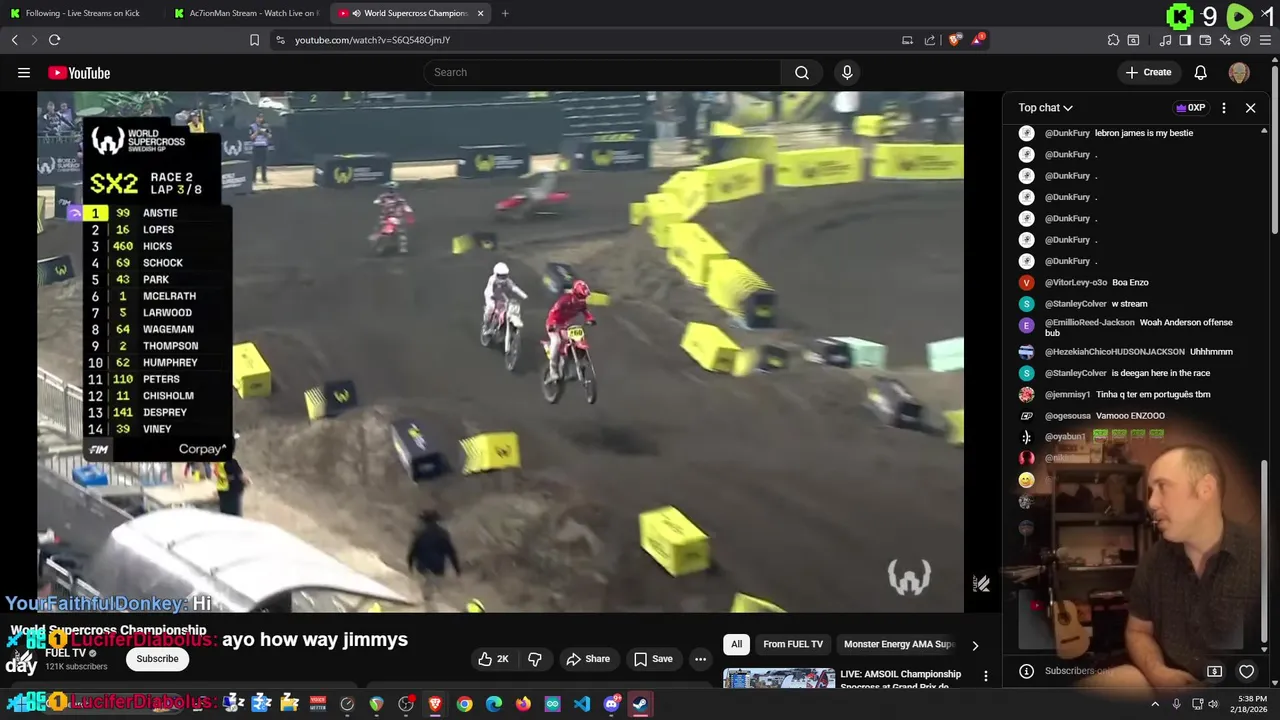Select Monster Energy AMA chip
The image size is (1280, 720).
(899, 644)
